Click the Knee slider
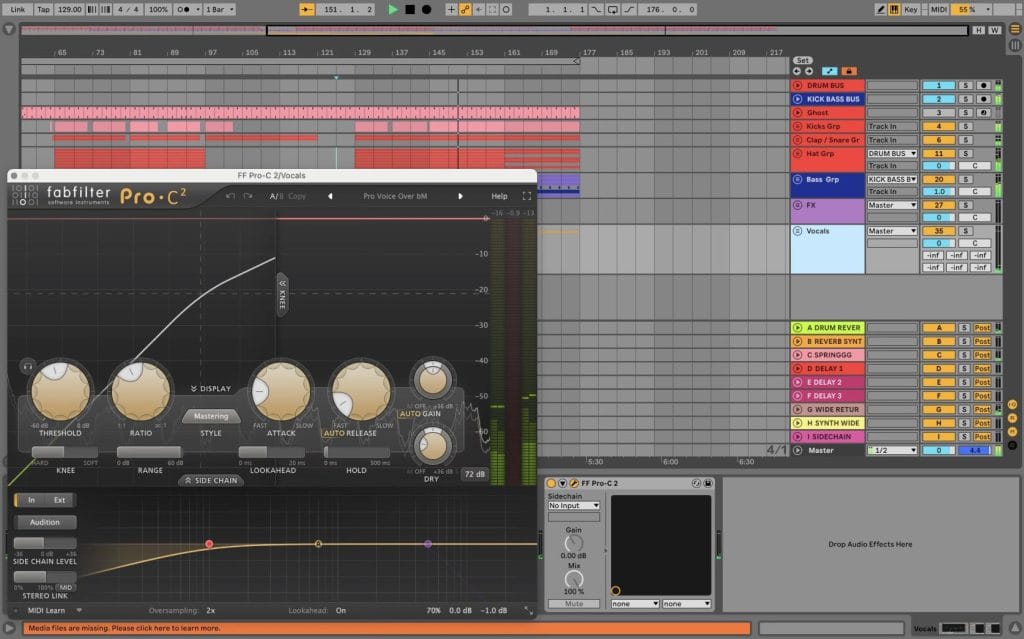The height and width of the screenshot is (639, 1024). (65, 453)
